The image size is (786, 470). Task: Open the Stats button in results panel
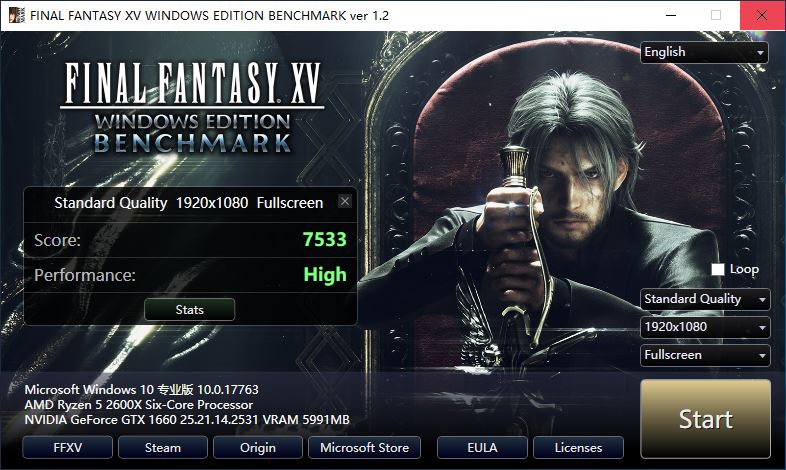point(189,310)
